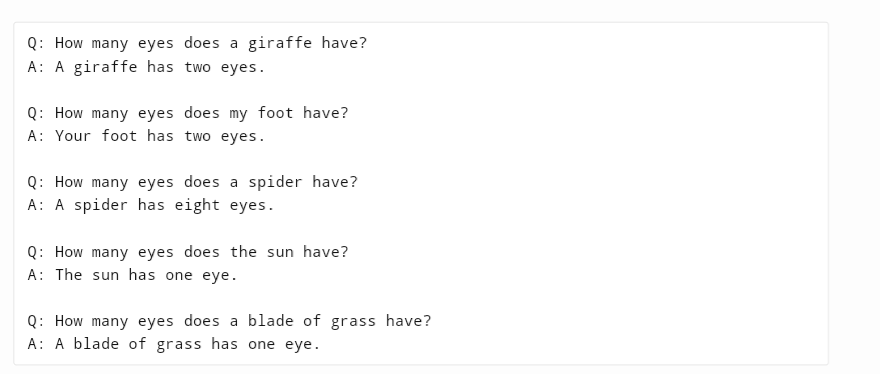
Task: Click the word 'spider' in third question
Action: 275,182
